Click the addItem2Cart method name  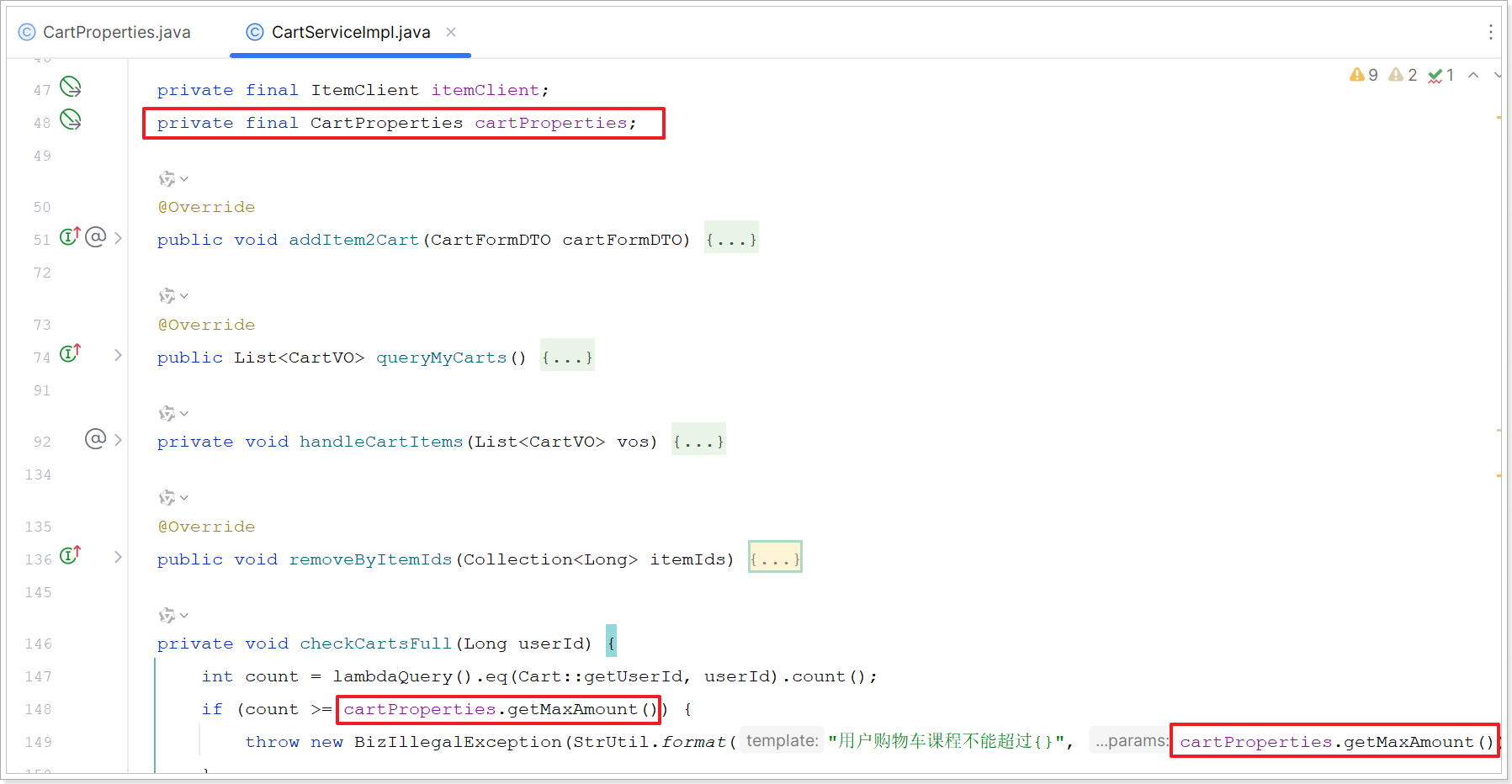pos(353,240)
